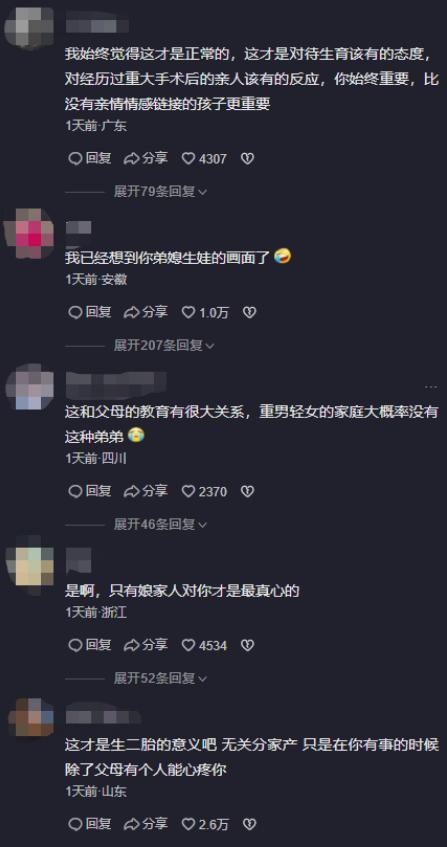Dislike the Guangdong comment with broken-heart icon

[247, 158]
